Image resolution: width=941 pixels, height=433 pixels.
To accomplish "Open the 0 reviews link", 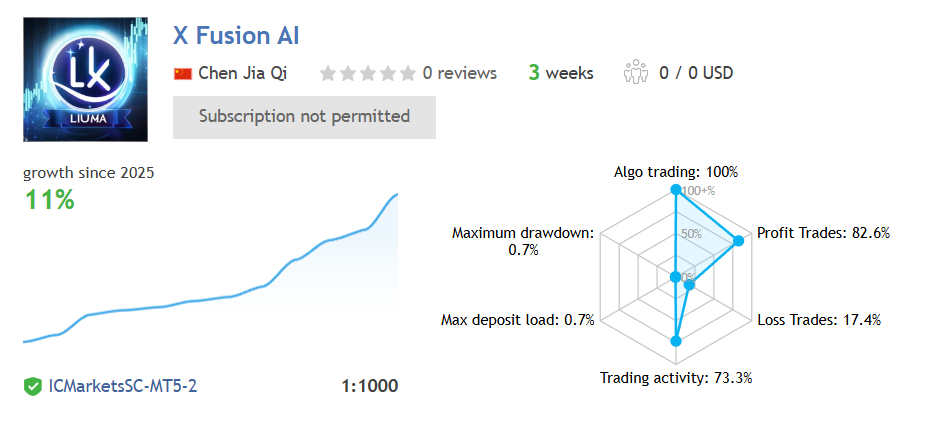I will pos(459,73).
